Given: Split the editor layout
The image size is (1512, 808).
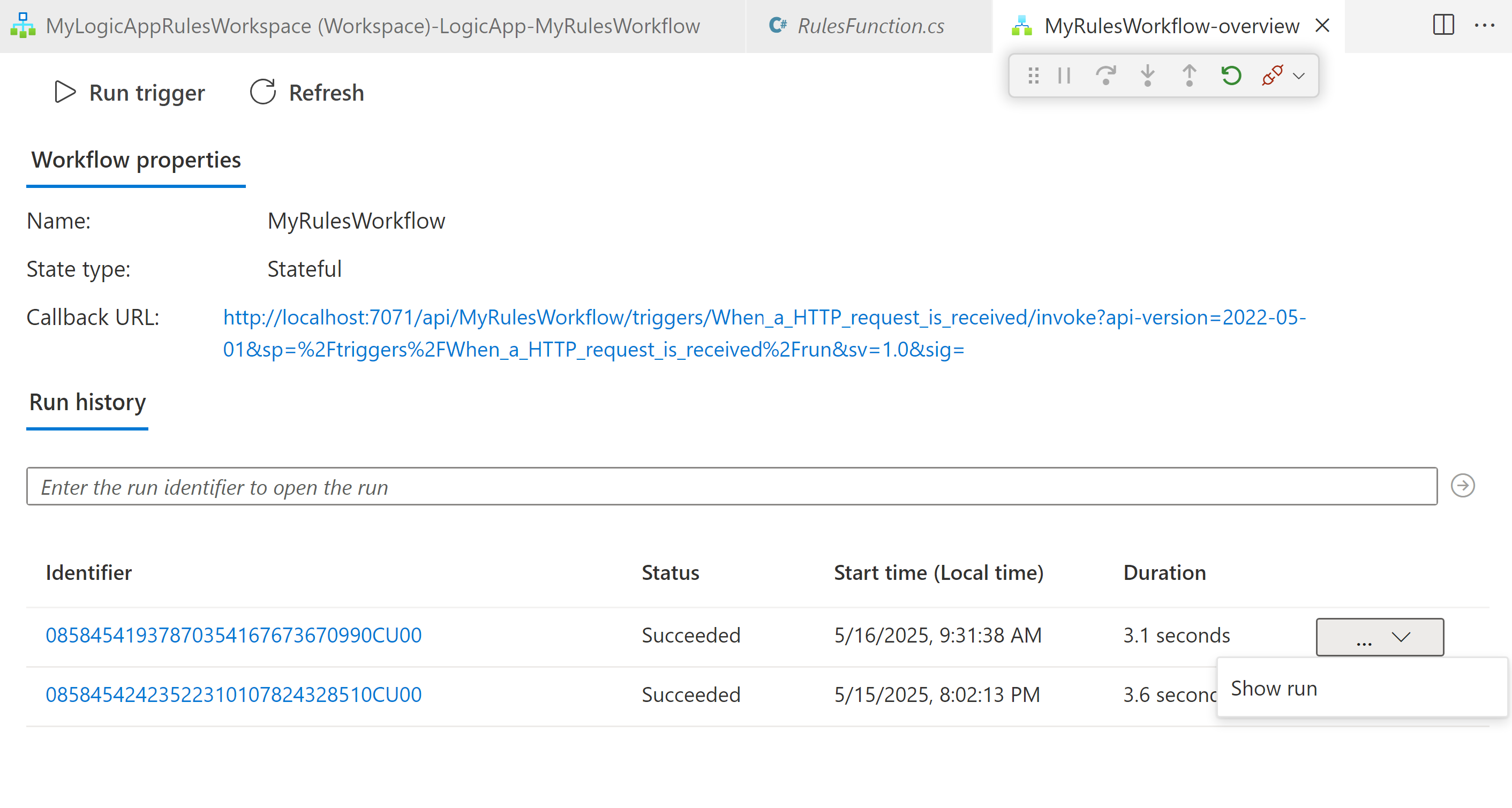Looking at the screenshot, I should click(1443, 25).
